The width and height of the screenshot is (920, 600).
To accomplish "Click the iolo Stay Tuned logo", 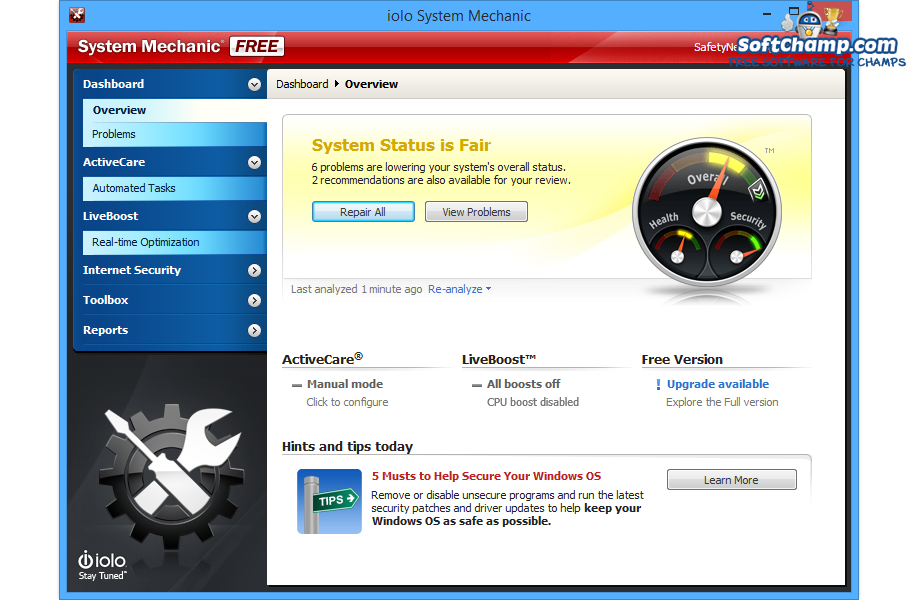I will pyautogui.click(x=102, y=565).
